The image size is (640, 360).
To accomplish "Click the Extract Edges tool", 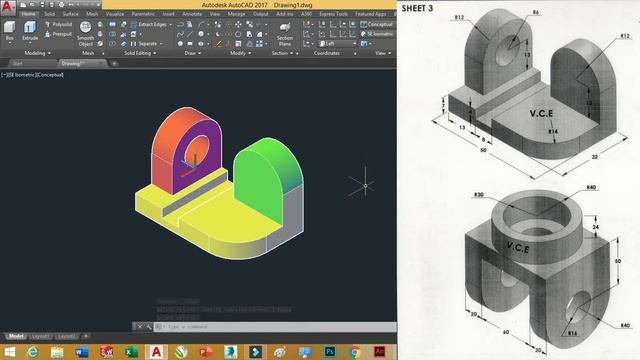I will coord(149,24).
